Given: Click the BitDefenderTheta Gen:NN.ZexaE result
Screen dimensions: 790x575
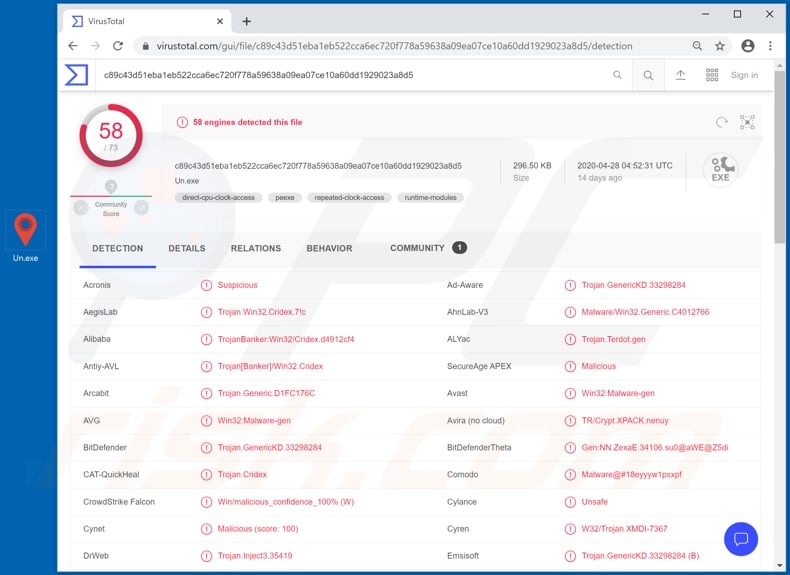Looking at the screenshot, I should pos(655,448).
